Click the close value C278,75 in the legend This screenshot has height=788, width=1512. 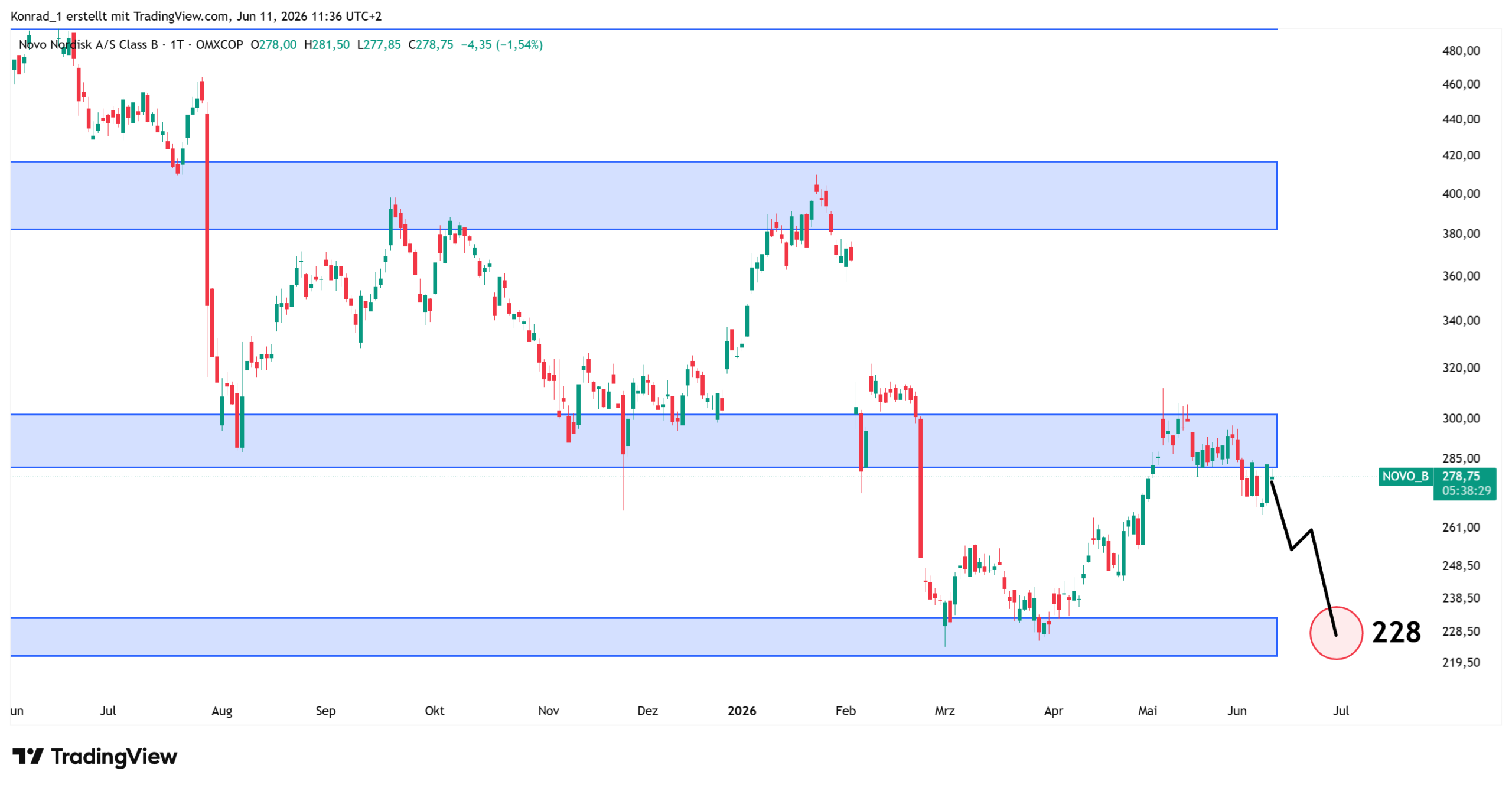pyautogui.click(x=431, y=45)
